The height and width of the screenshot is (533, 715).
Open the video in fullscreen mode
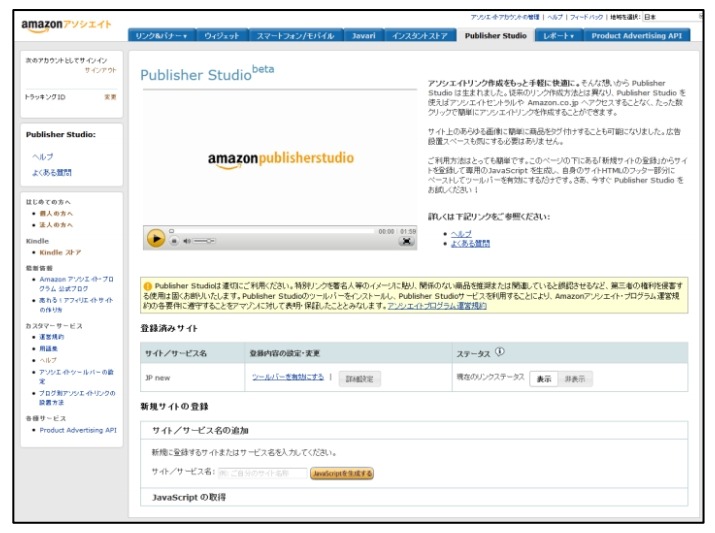(x=407, y=241)
